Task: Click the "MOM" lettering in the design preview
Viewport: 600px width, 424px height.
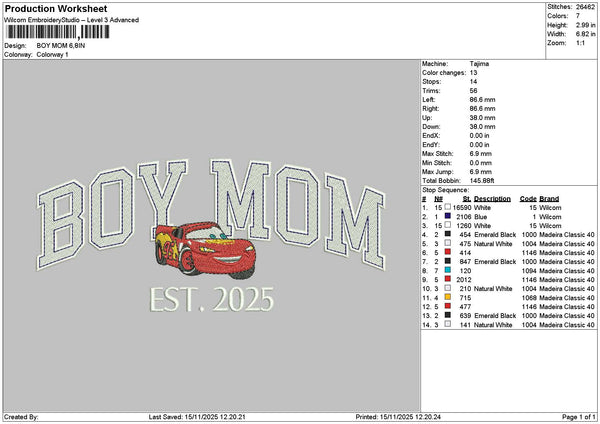Action: click(x=298, y=214)
